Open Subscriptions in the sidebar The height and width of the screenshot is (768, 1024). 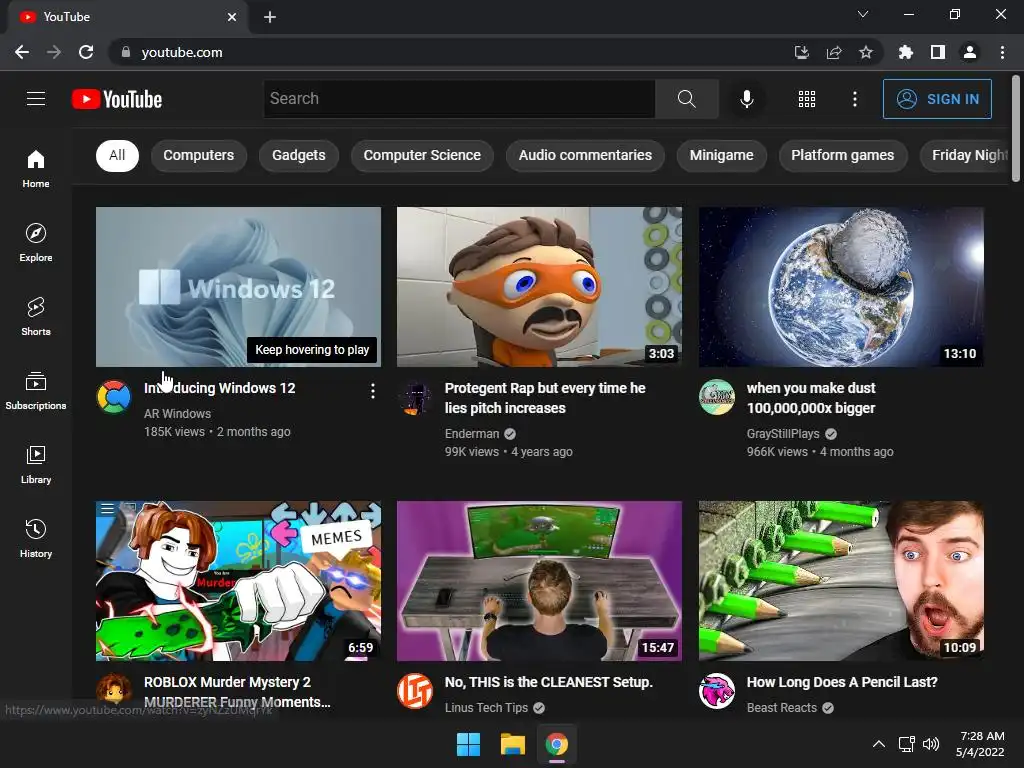pos(36,391)
